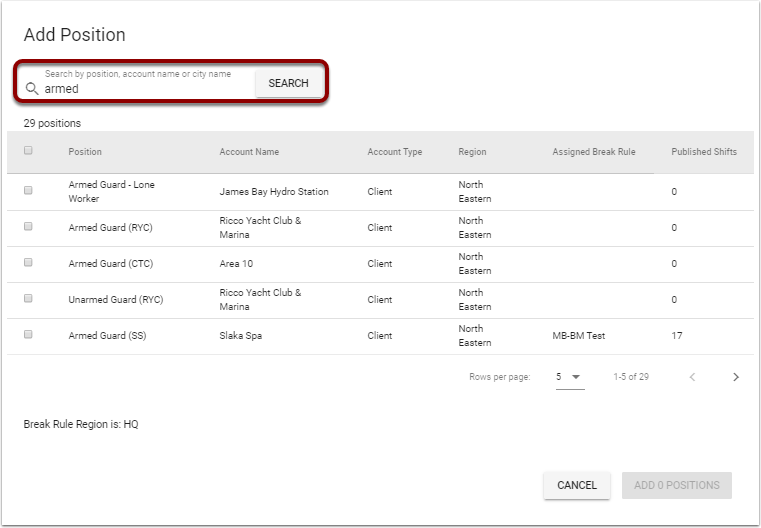Click the '1-5 of 29' pagination text

(631, 377)
